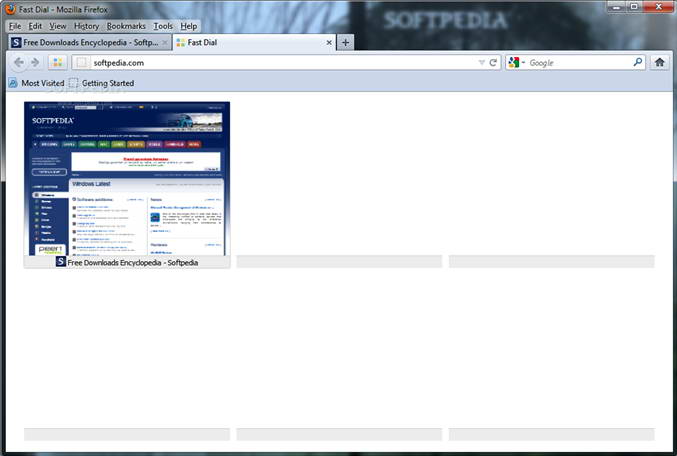Click the search magnifier icon
This screenshot has height=456, width=677.
[x=638, y=62]
